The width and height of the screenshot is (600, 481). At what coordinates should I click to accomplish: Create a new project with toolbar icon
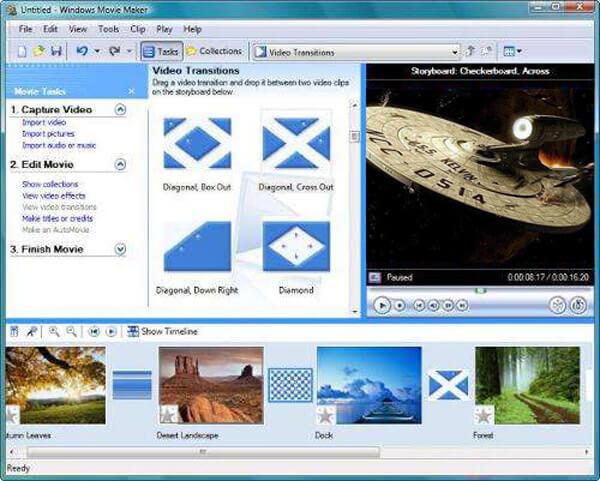click(x=22, y=51)
